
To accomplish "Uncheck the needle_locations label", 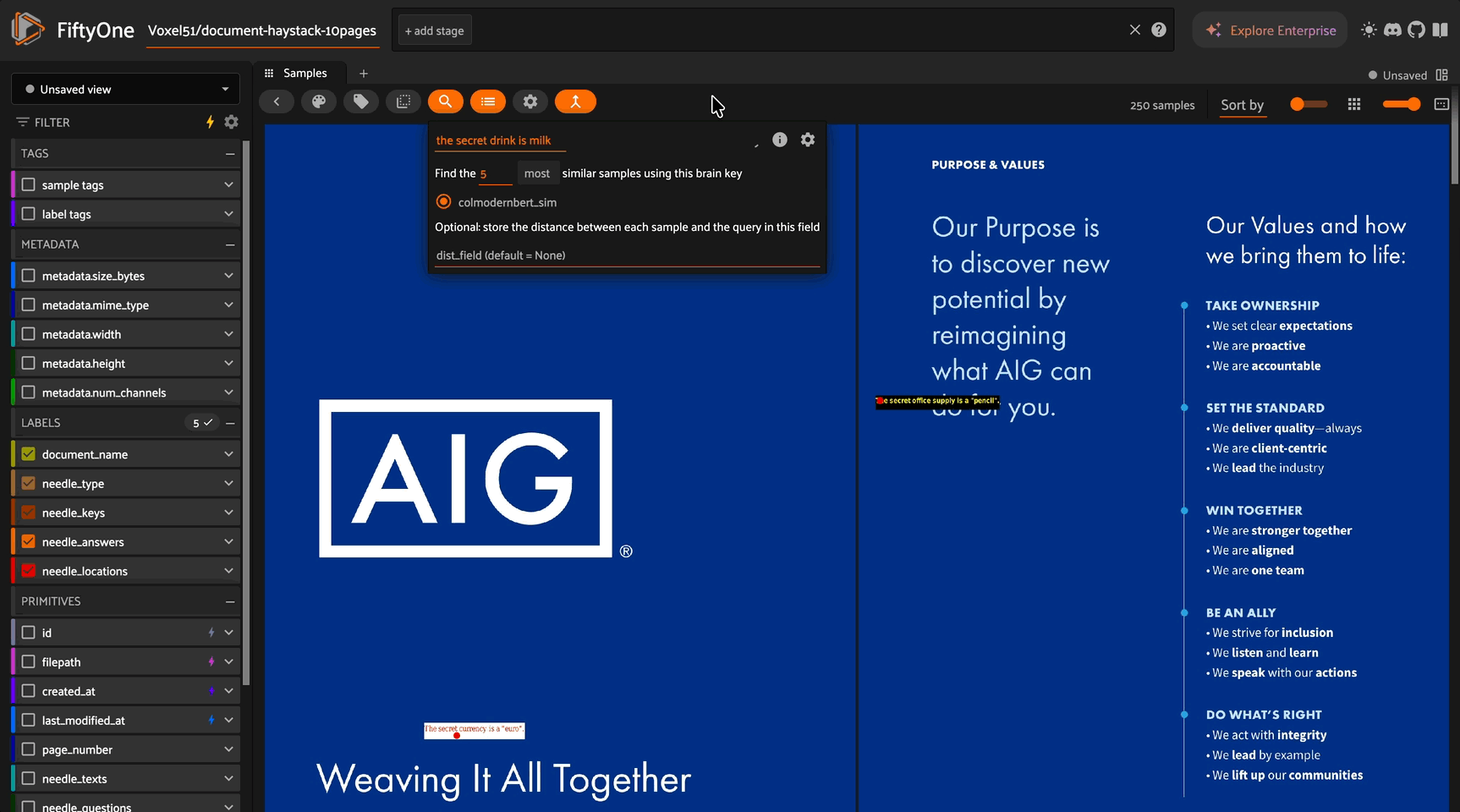I will coord(29,571).
